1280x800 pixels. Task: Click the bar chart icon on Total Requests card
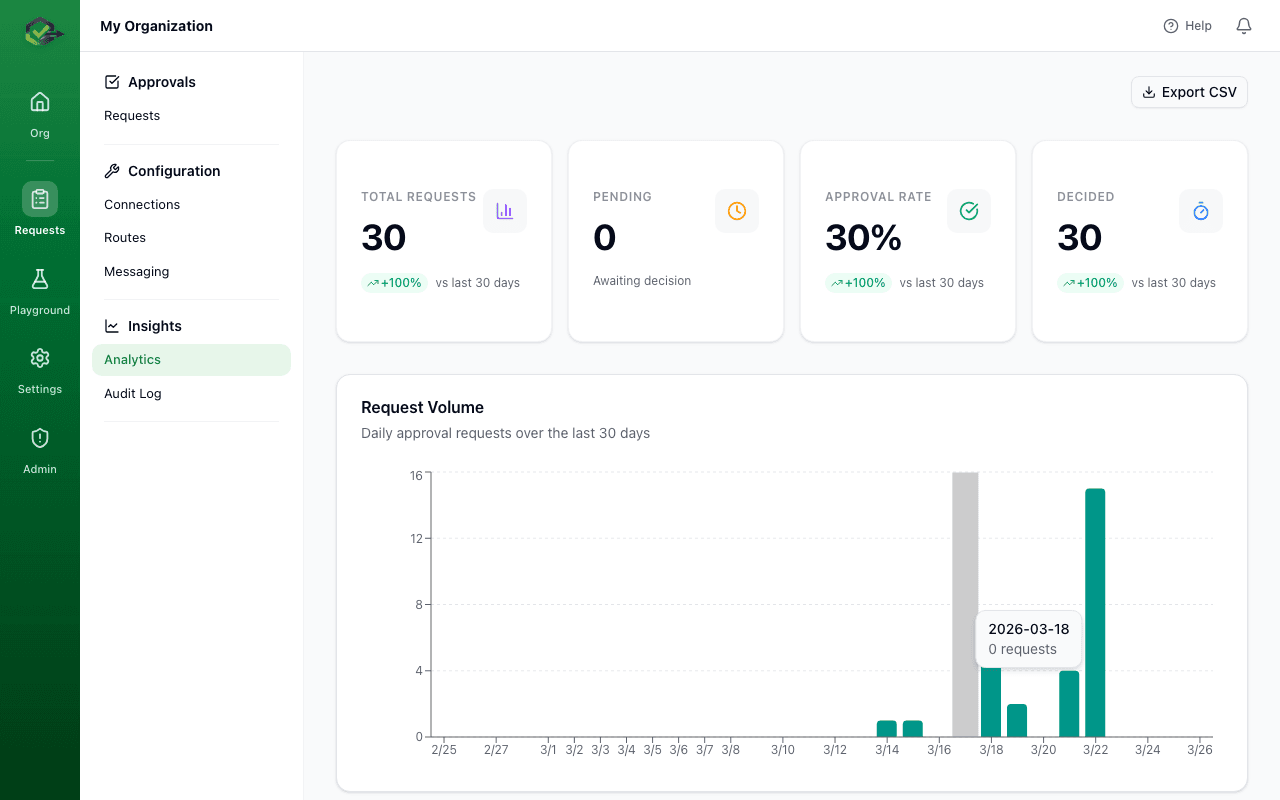coord(504,210)
